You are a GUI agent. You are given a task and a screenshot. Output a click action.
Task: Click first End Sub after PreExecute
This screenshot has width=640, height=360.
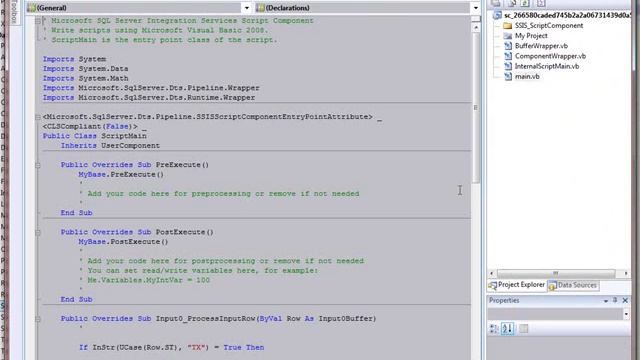coord(76,213)
